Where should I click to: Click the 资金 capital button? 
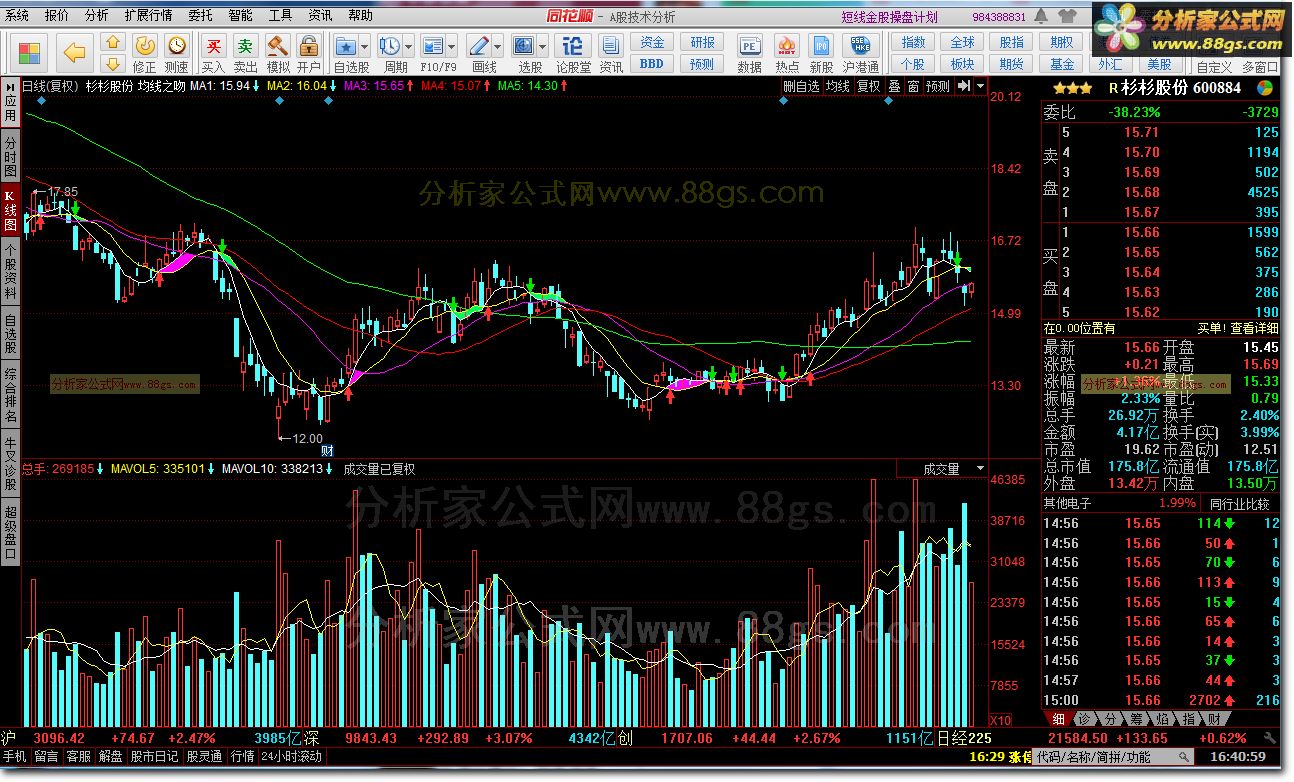[x=652, y=43]
